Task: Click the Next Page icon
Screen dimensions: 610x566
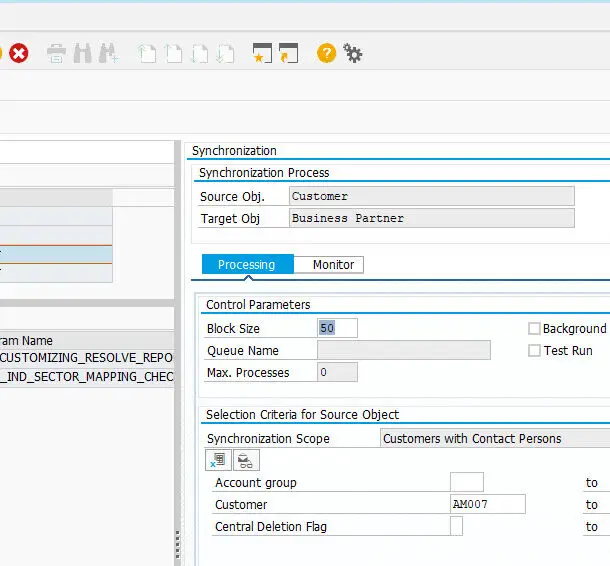Action: 200,53
